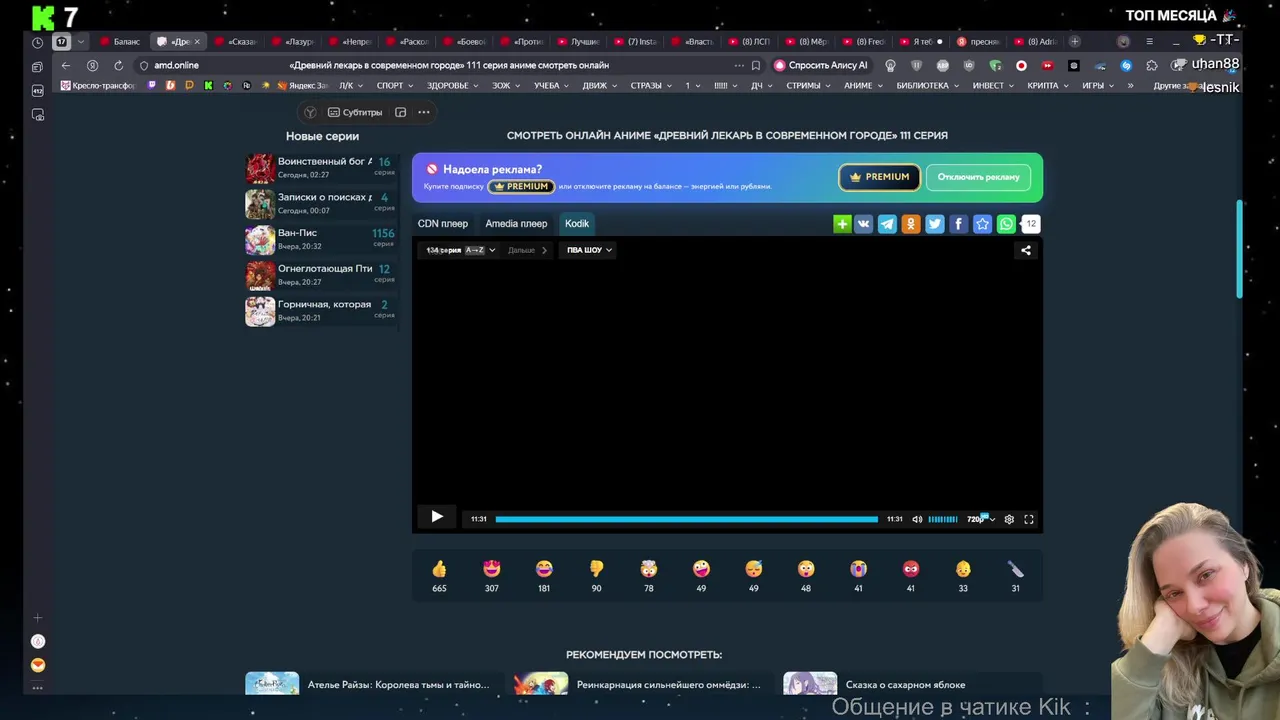Share to Telegram
The image size is (1280, 720).
point(887,224)
